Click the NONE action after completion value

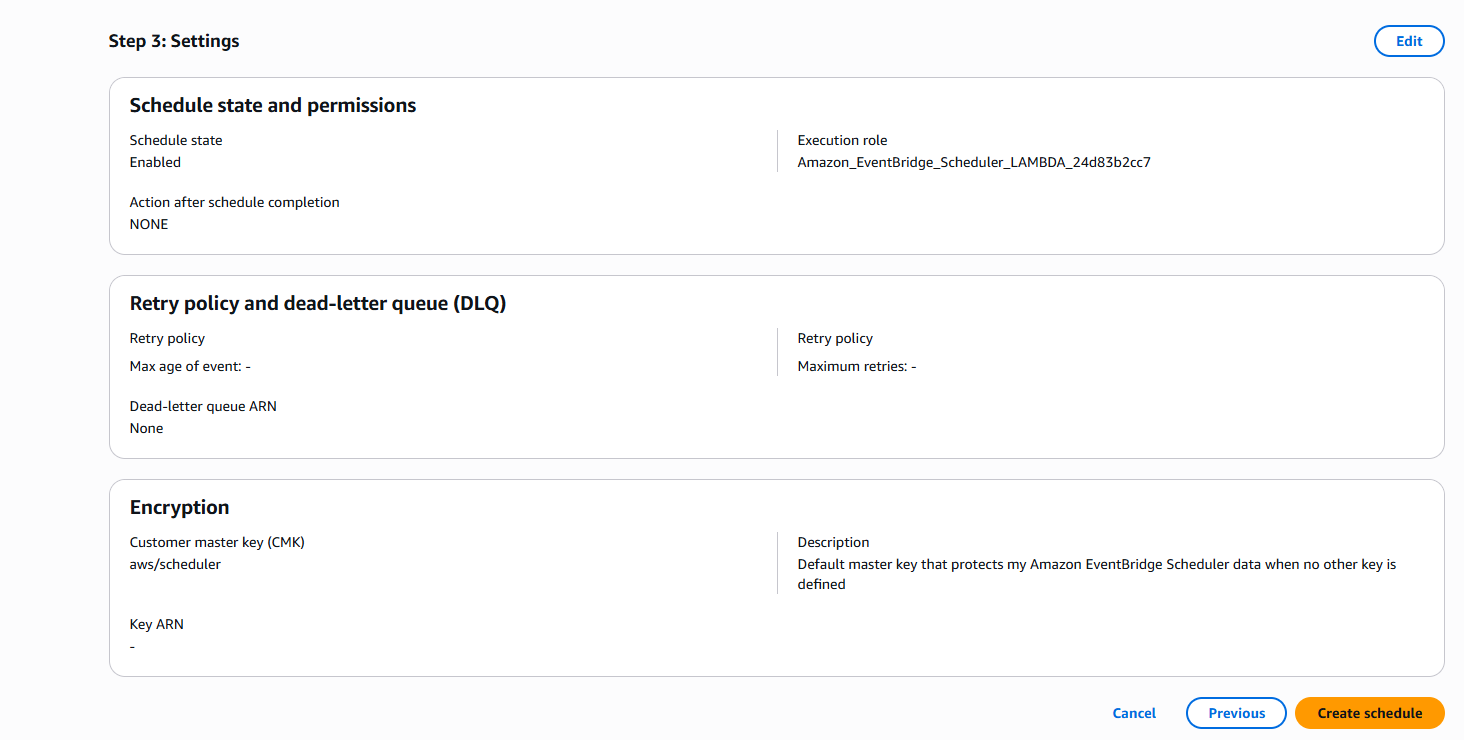[x=149, y=224]
